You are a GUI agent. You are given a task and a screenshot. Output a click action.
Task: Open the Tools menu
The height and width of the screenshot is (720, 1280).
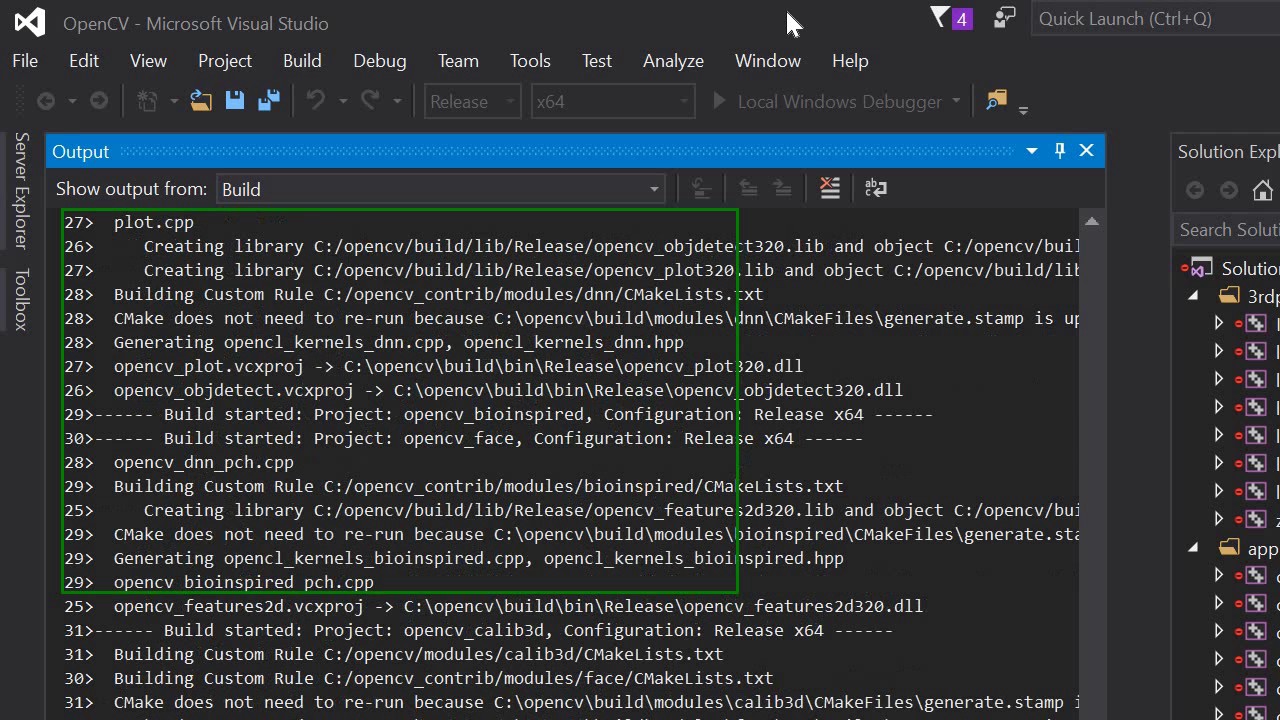530,61
